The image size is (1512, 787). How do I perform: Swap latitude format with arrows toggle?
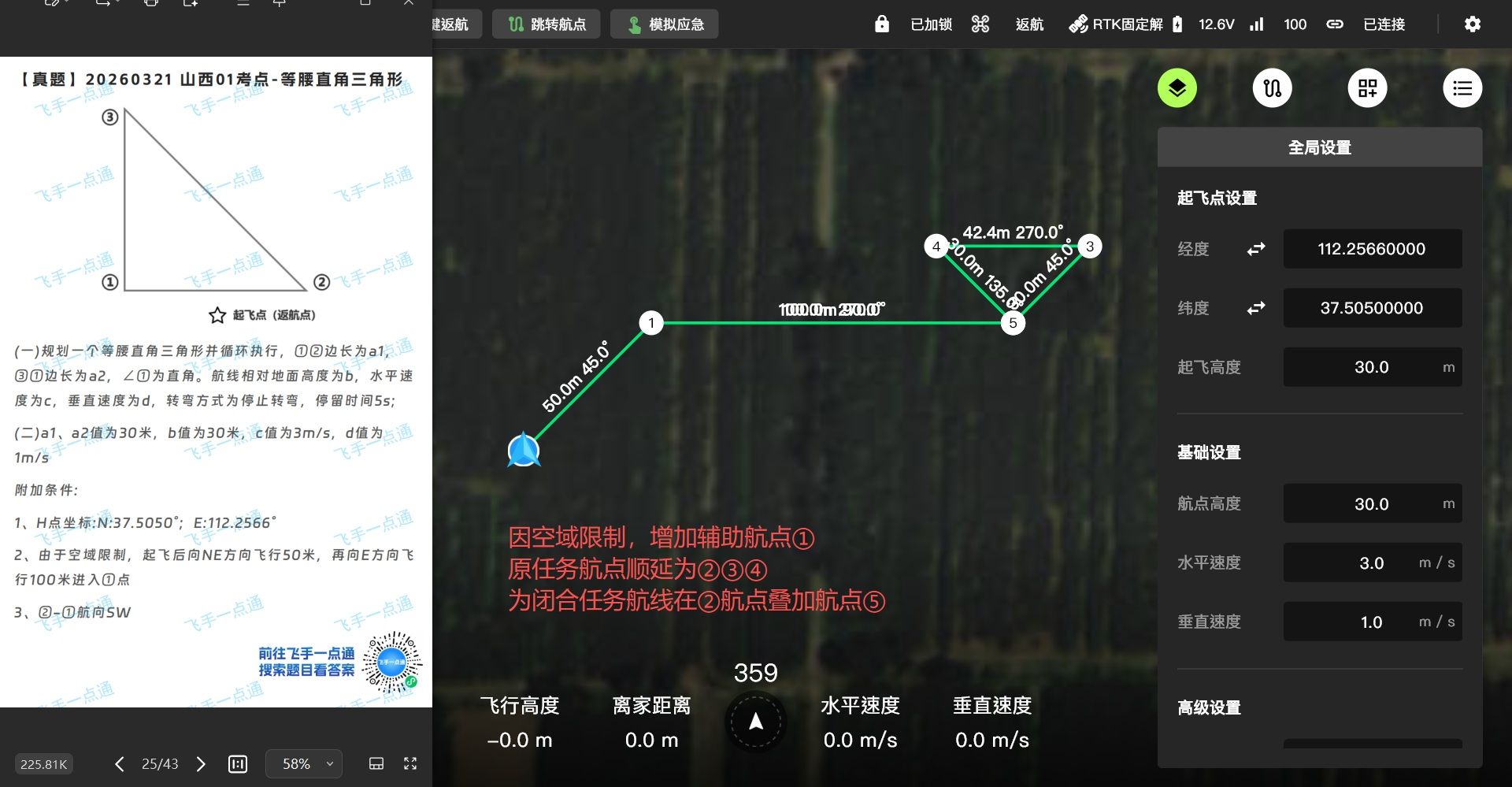pyautogui.click(x=1256, y=308)
